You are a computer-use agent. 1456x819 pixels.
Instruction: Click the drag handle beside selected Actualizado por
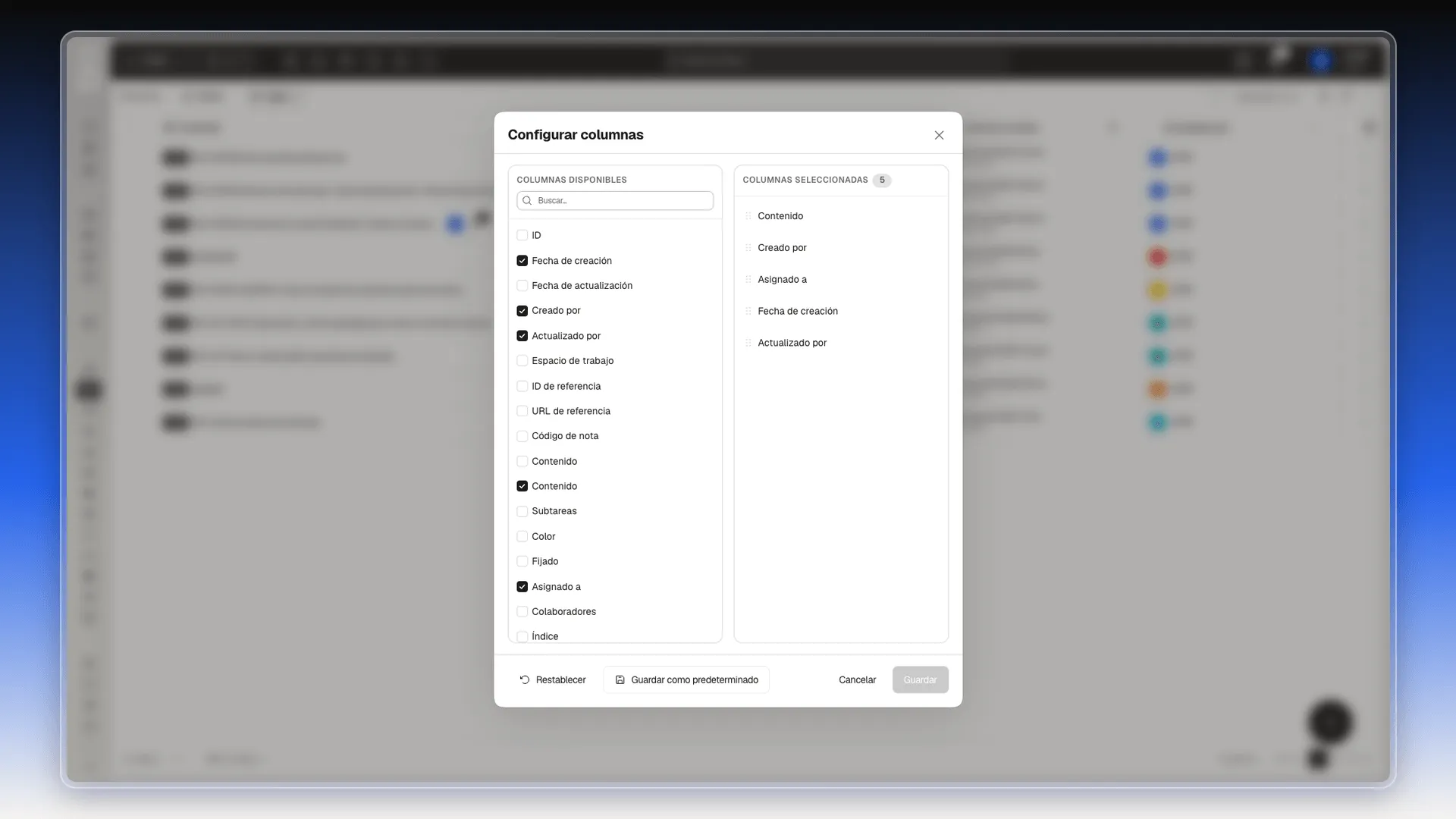coord(748,343)
